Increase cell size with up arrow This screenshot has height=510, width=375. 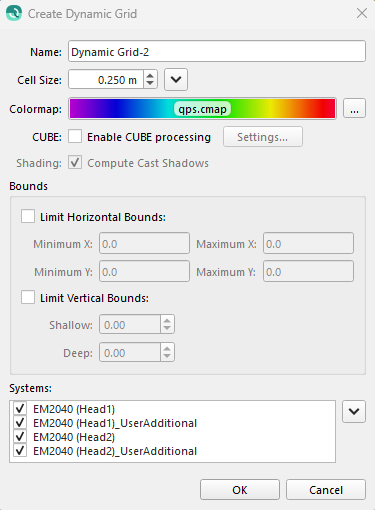pyautogui.click(x=150, y=75)
